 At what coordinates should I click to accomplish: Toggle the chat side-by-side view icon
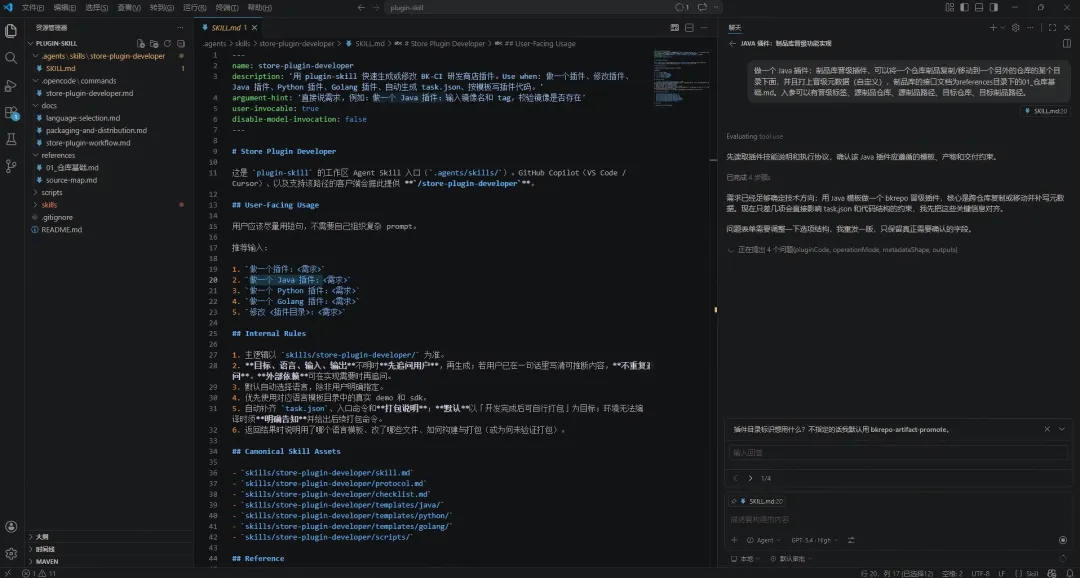(1067, 43)
